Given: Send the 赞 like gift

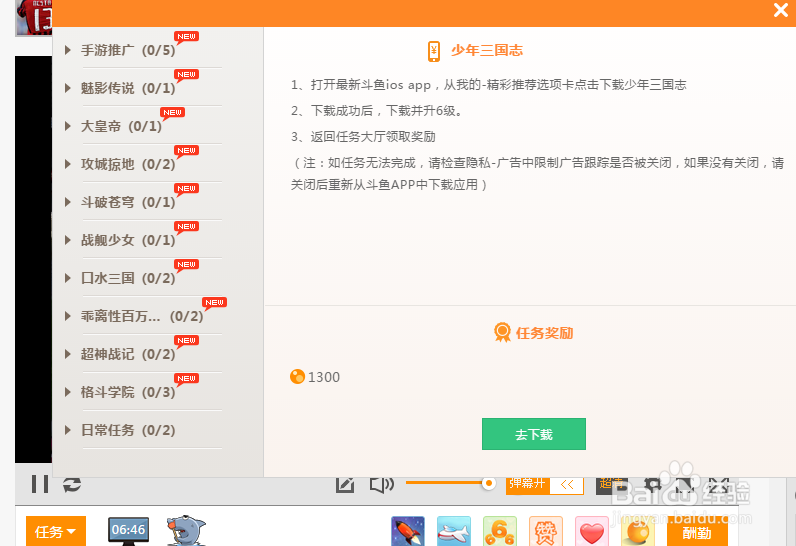Looking at the screenshot, I should 546,531.
